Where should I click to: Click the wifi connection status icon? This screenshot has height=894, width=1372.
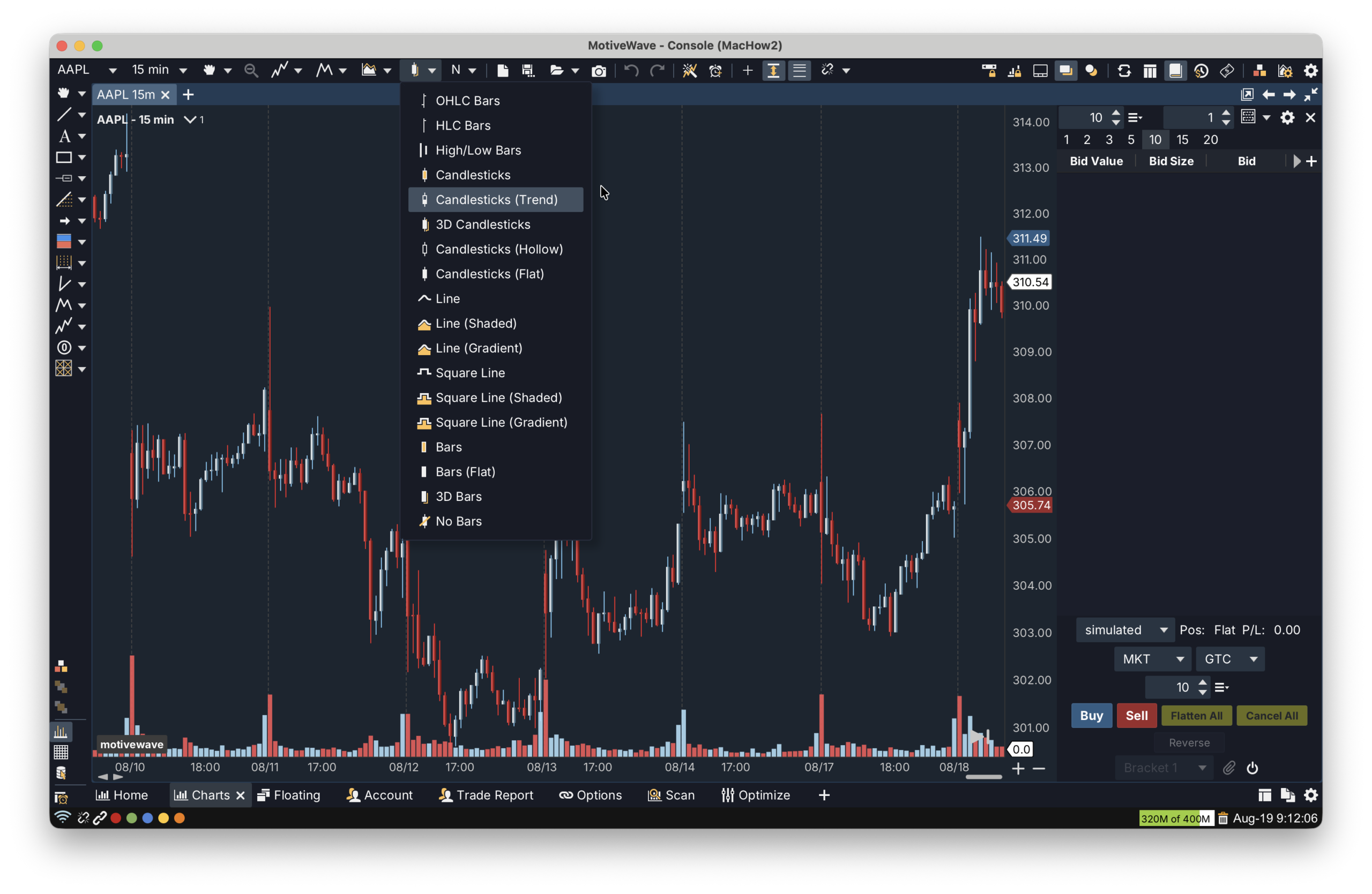coord(62,817)
